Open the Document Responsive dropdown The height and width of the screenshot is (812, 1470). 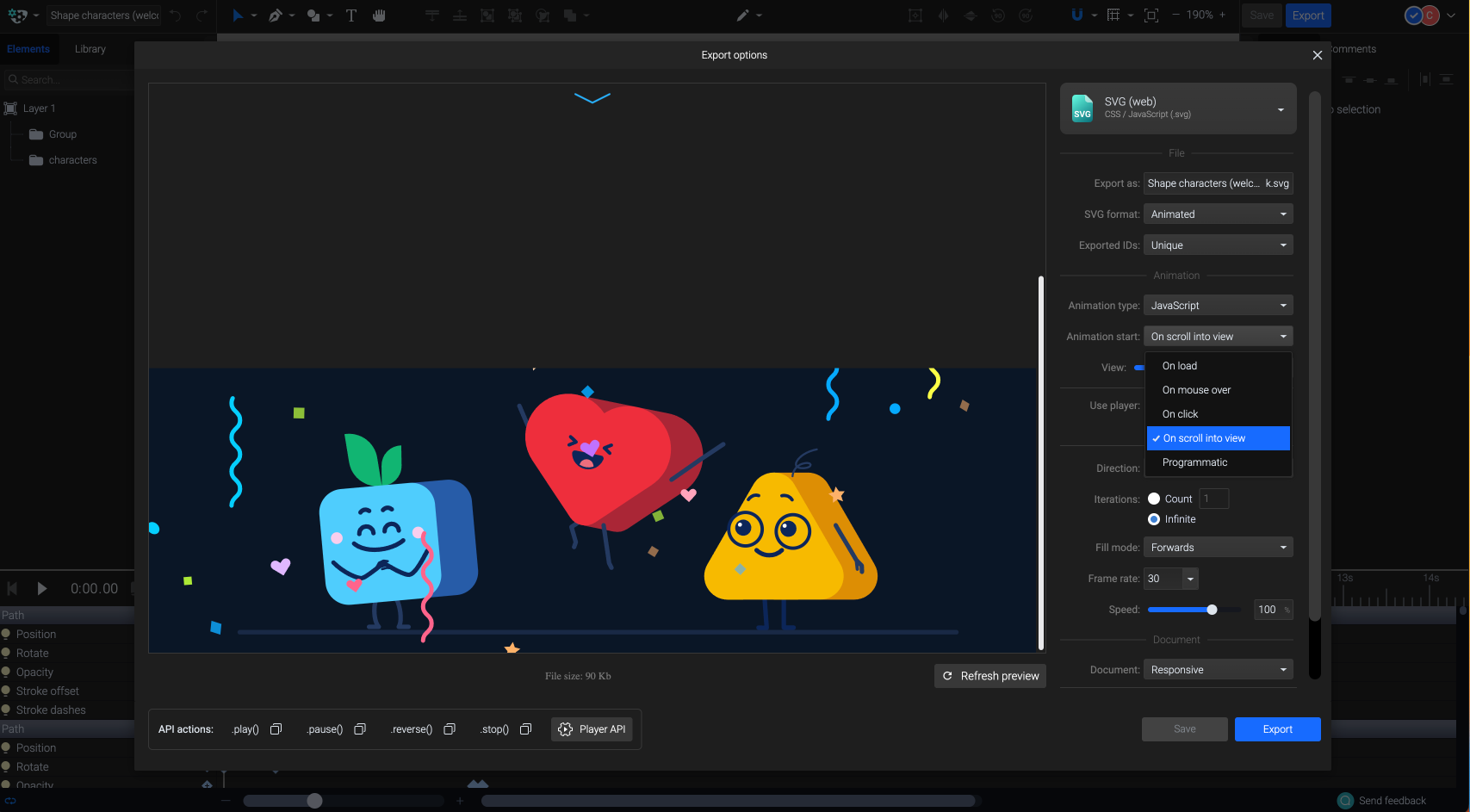click(1218, 669)
